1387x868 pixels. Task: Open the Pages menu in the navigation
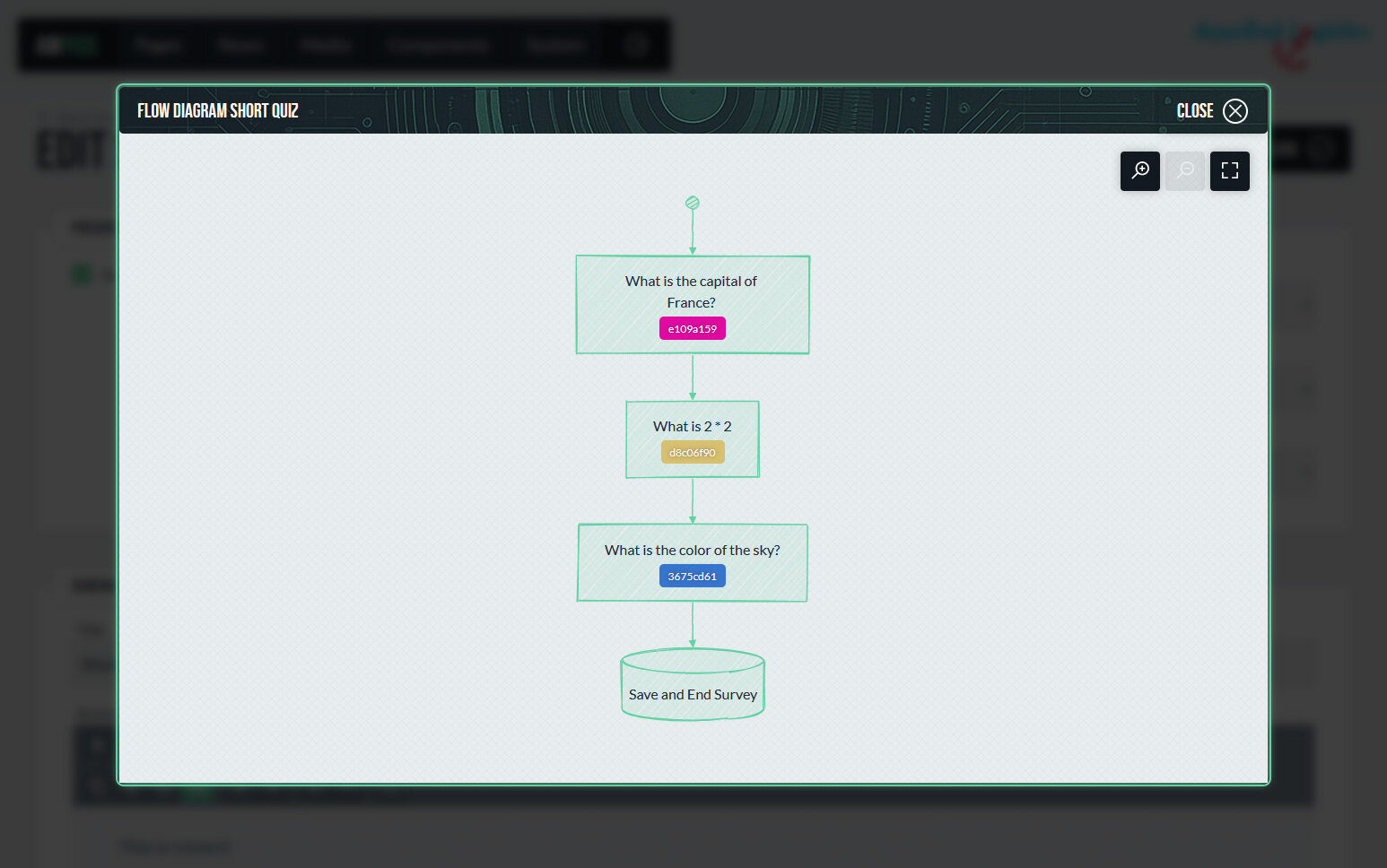pyautogui.click(x=158, y=45)
